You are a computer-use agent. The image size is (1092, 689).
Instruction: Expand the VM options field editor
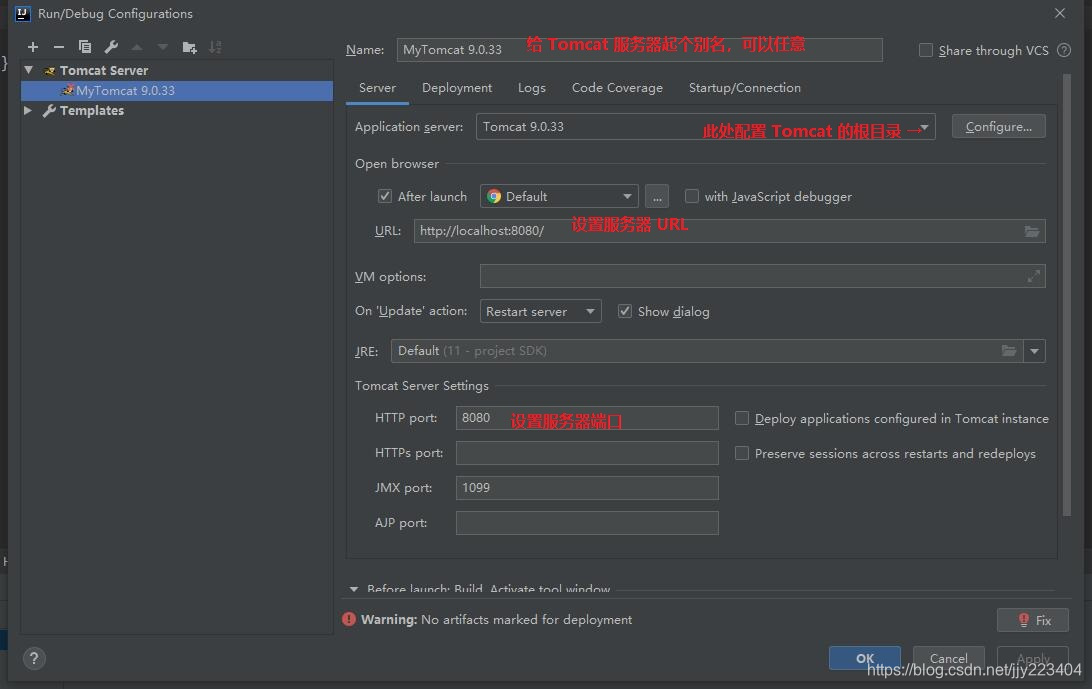(x=1034, y=277)
